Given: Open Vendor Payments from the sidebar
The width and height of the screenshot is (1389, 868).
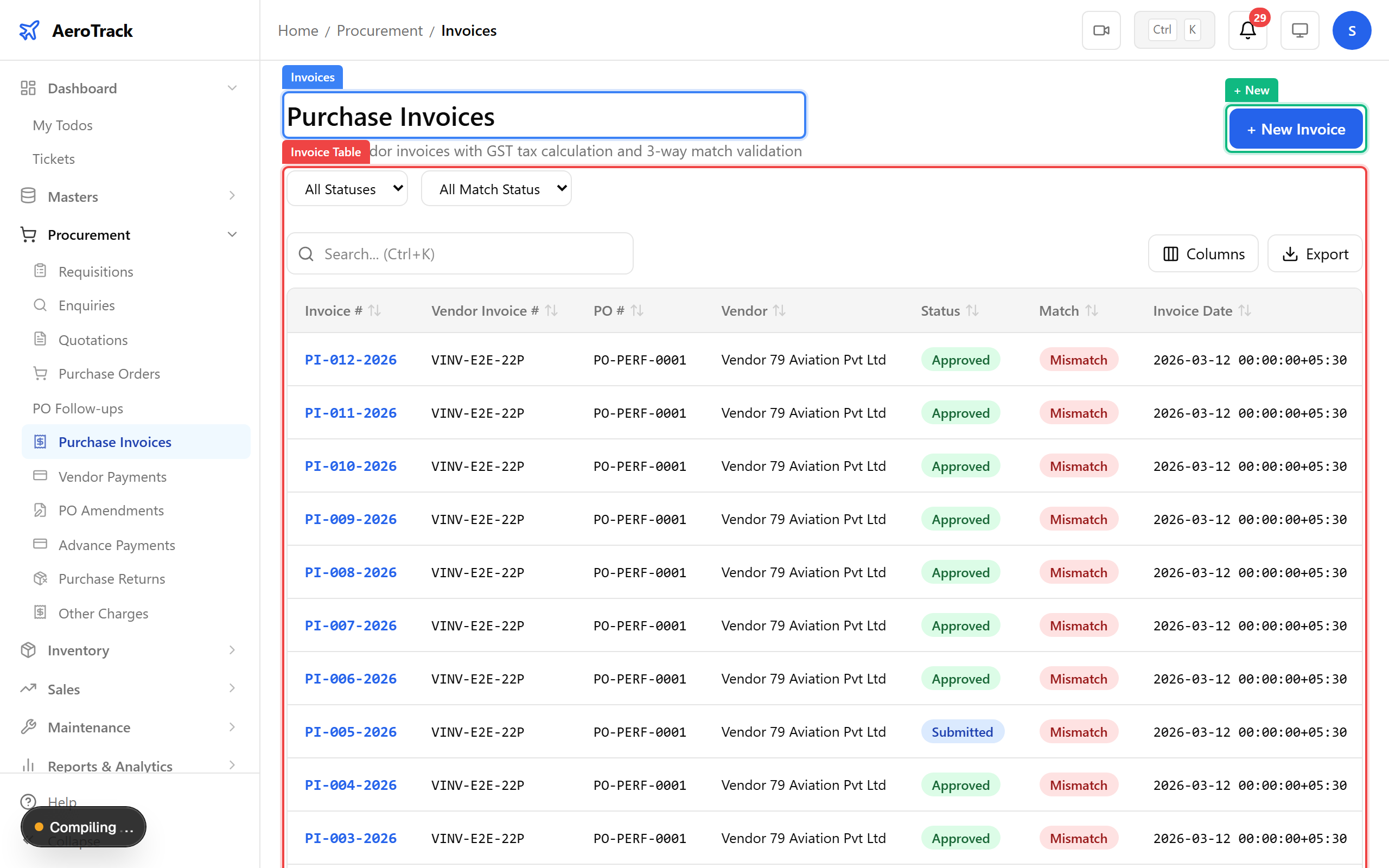Looking at the screenshot, I should pos(112,476).
